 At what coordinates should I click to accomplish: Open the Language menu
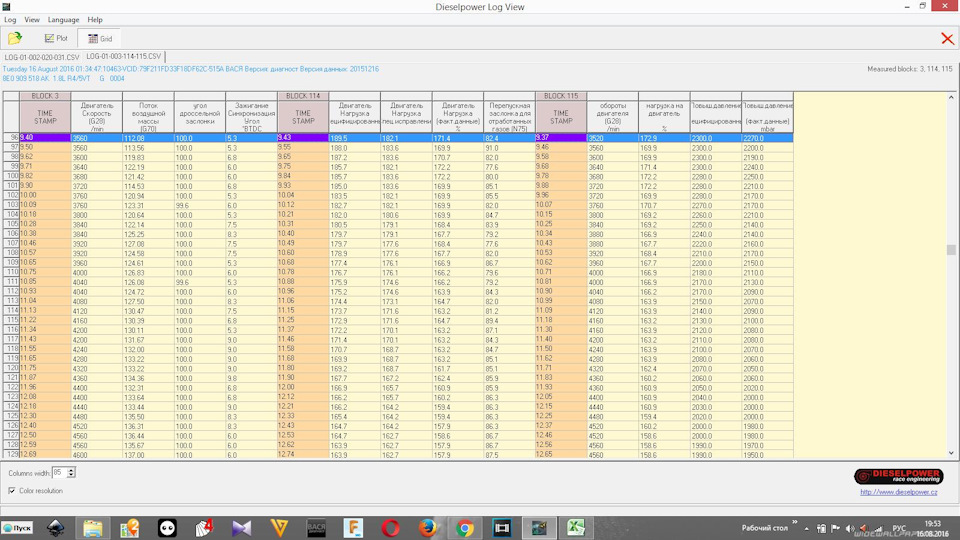(63, 19)
